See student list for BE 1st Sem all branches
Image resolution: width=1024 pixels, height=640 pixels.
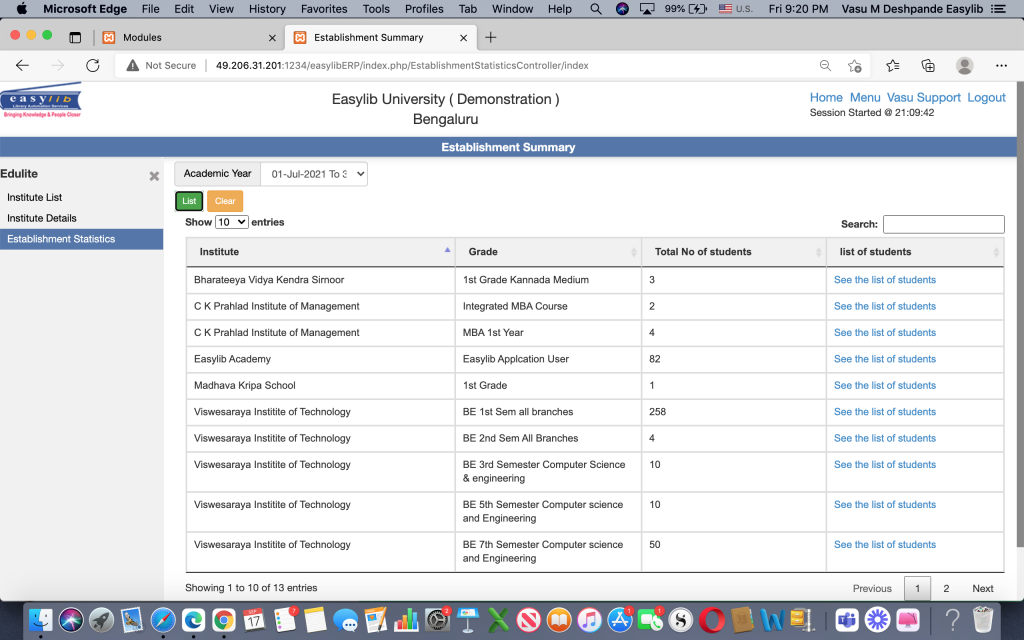[x=885, y=412]
